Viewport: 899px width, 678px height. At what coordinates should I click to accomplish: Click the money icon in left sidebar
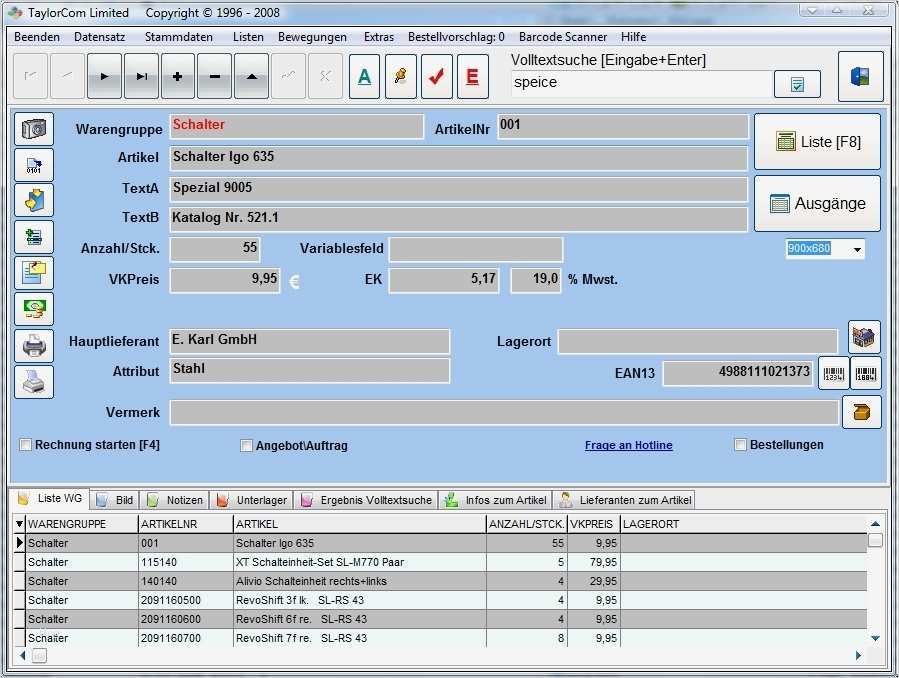(34, 309)
